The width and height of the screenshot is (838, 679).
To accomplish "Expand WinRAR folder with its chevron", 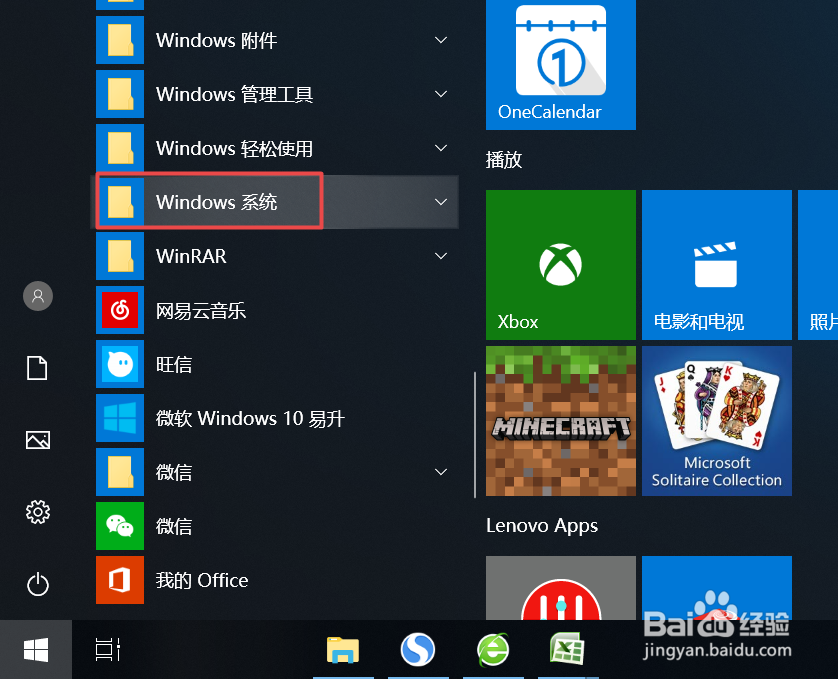I will click(441, 256).
